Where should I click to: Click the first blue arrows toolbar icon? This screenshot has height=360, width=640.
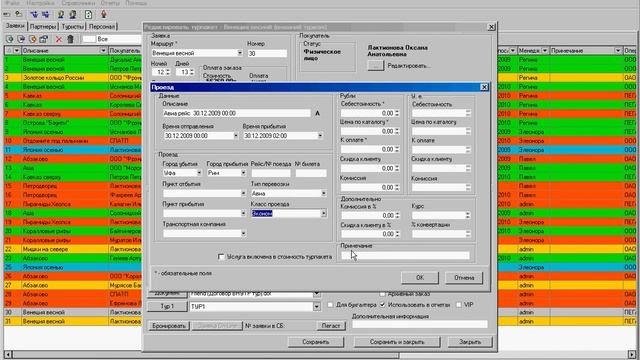[x=34, y=15]
